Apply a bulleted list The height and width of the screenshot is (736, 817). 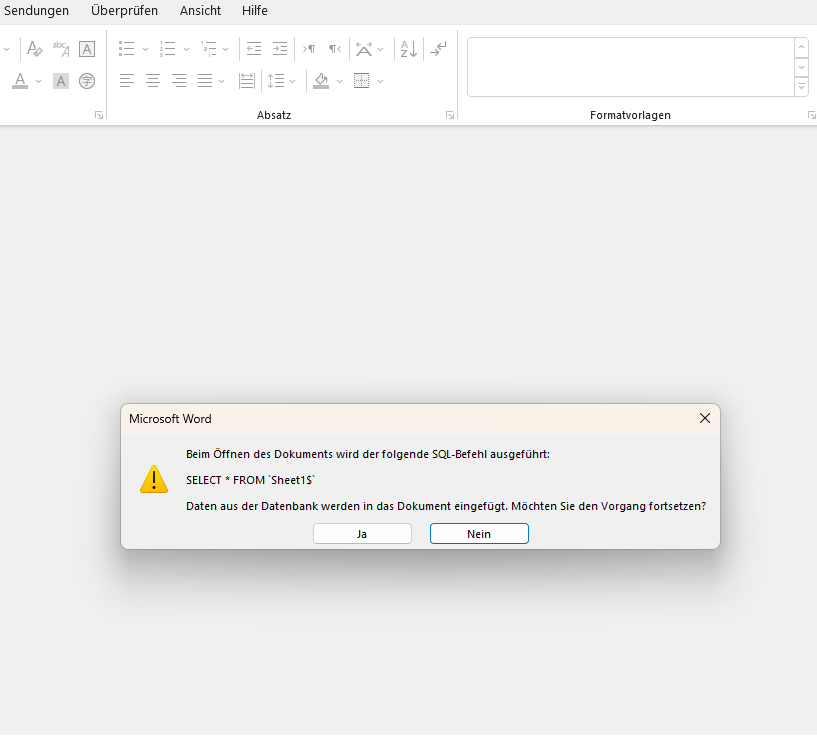pos(127,49)
